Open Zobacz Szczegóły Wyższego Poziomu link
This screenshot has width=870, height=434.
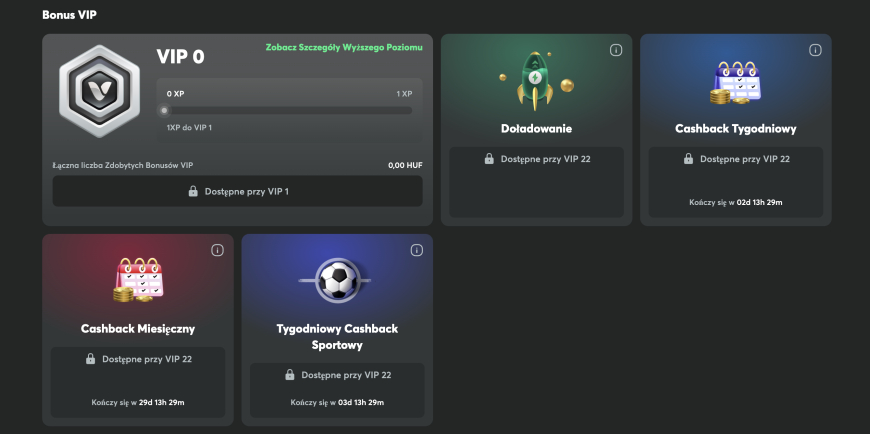tap(344, 47)
